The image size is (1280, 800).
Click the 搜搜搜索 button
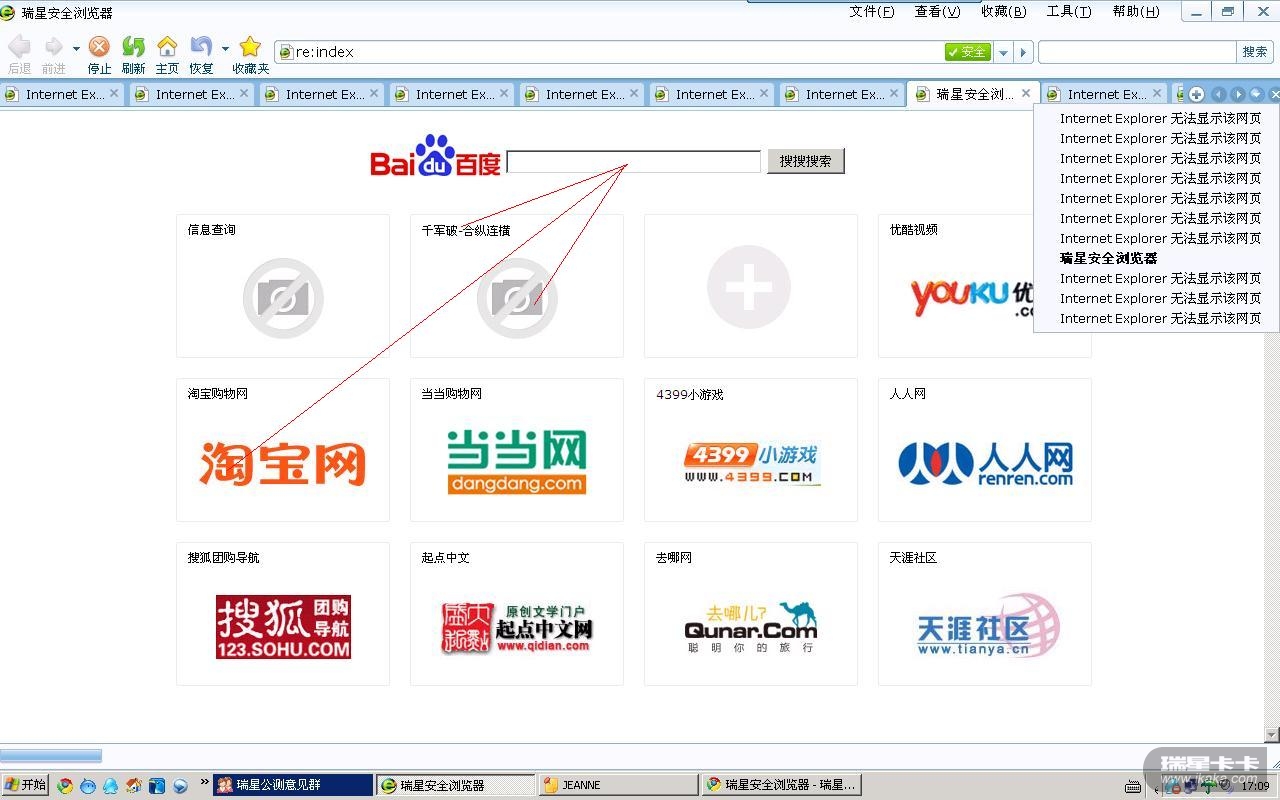tap(806, 161)
